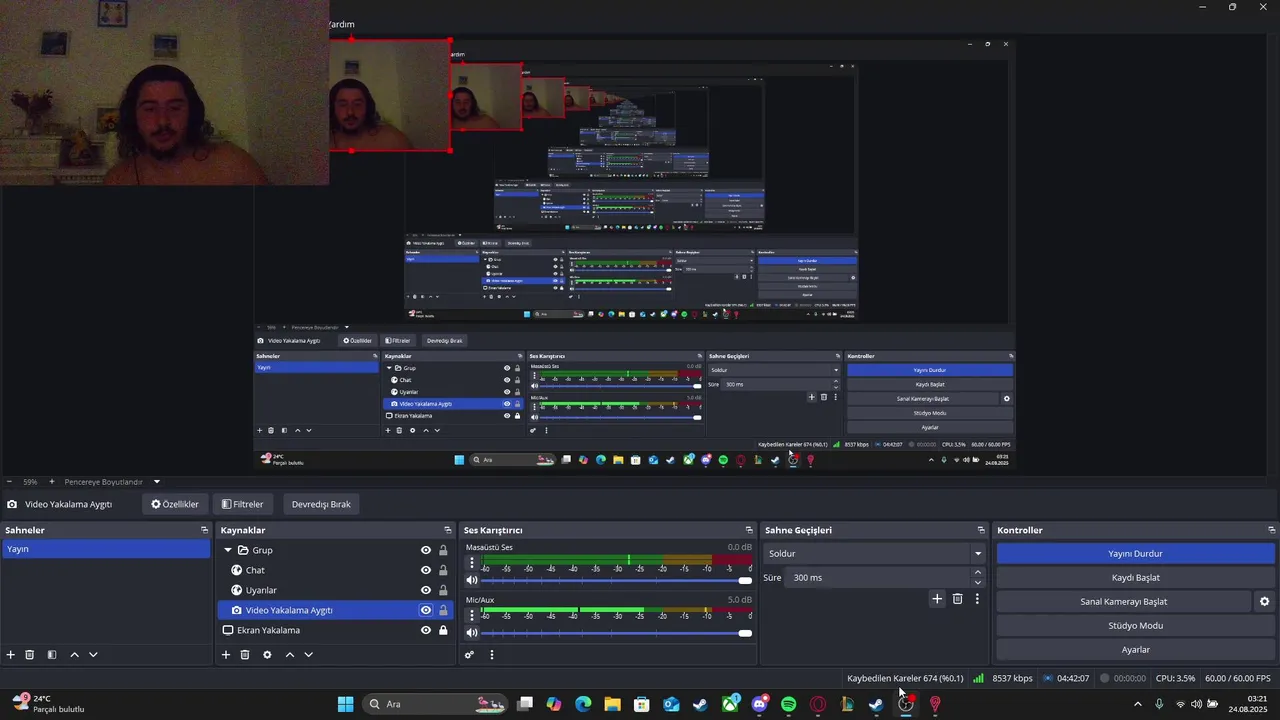
Task: Open audio mixer footer three-dot menu
Action: (491, 655)
